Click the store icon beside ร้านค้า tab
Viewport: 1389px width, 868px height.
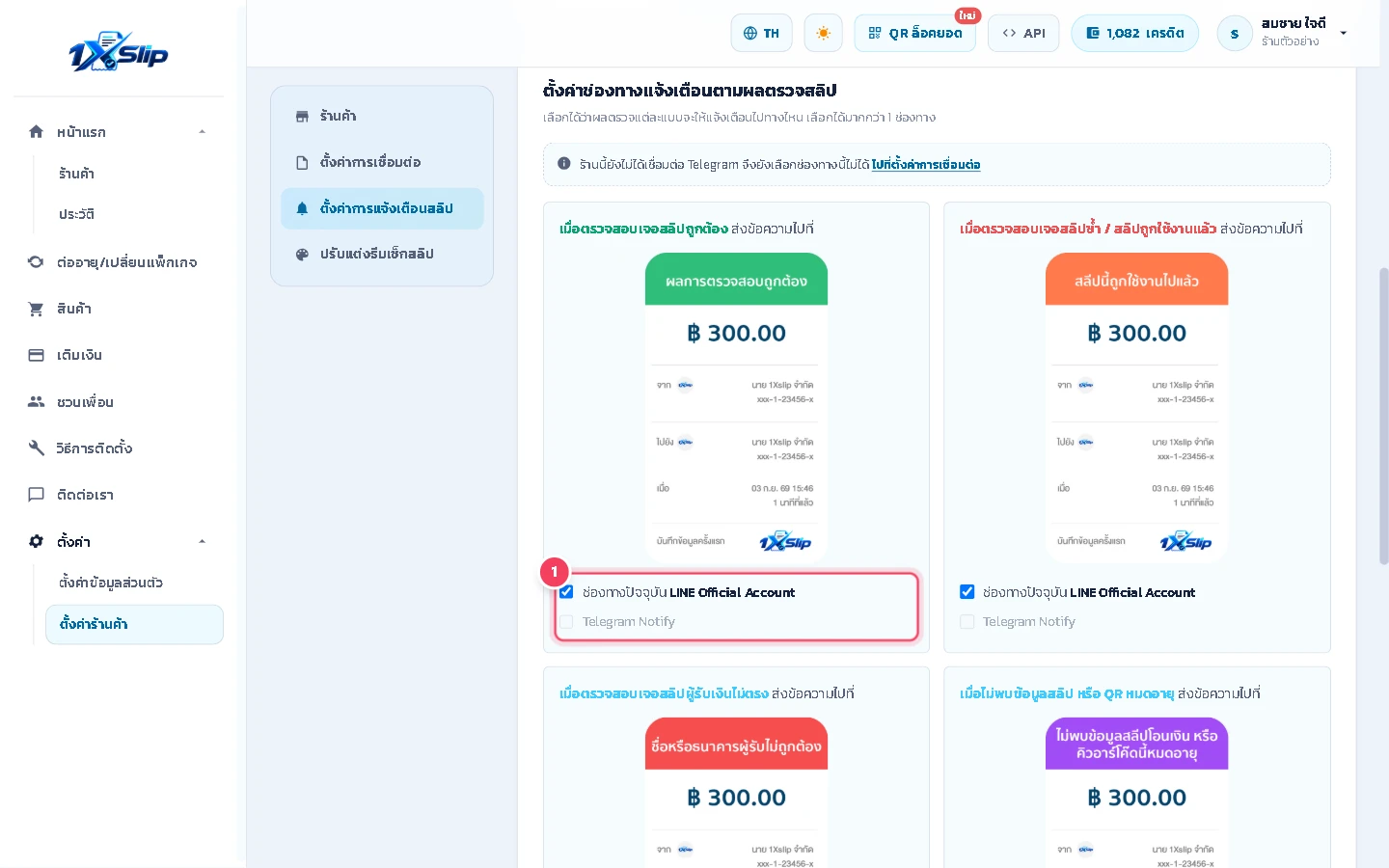pyautogui.click(x=302, y=116)
